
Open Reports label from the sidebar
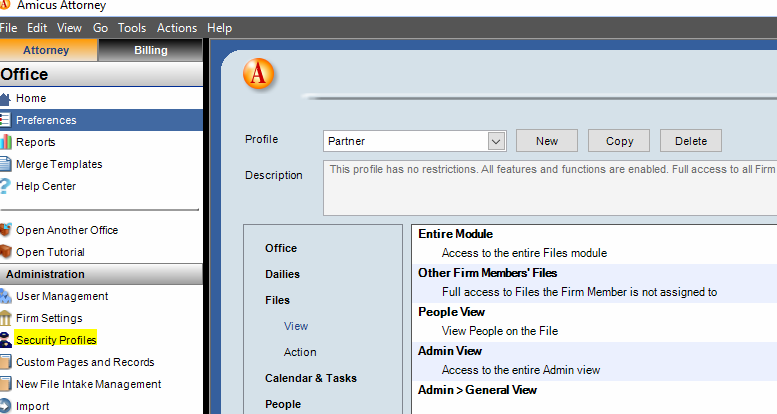click(x=36, y=142)
